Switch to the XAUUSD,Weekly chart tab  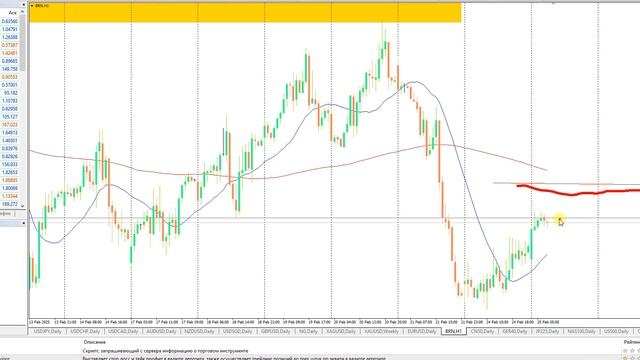pyautogui.click(x=382, y=331)
